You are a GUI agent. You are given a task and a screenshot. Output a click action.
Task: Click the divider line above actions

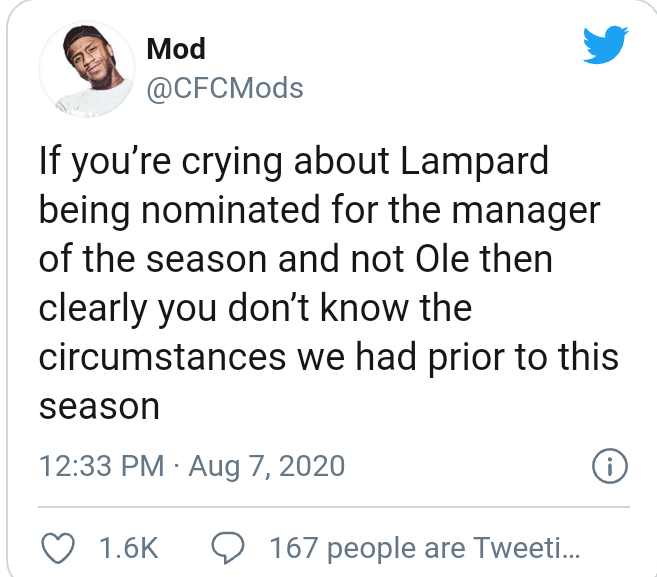coord(334,507)
